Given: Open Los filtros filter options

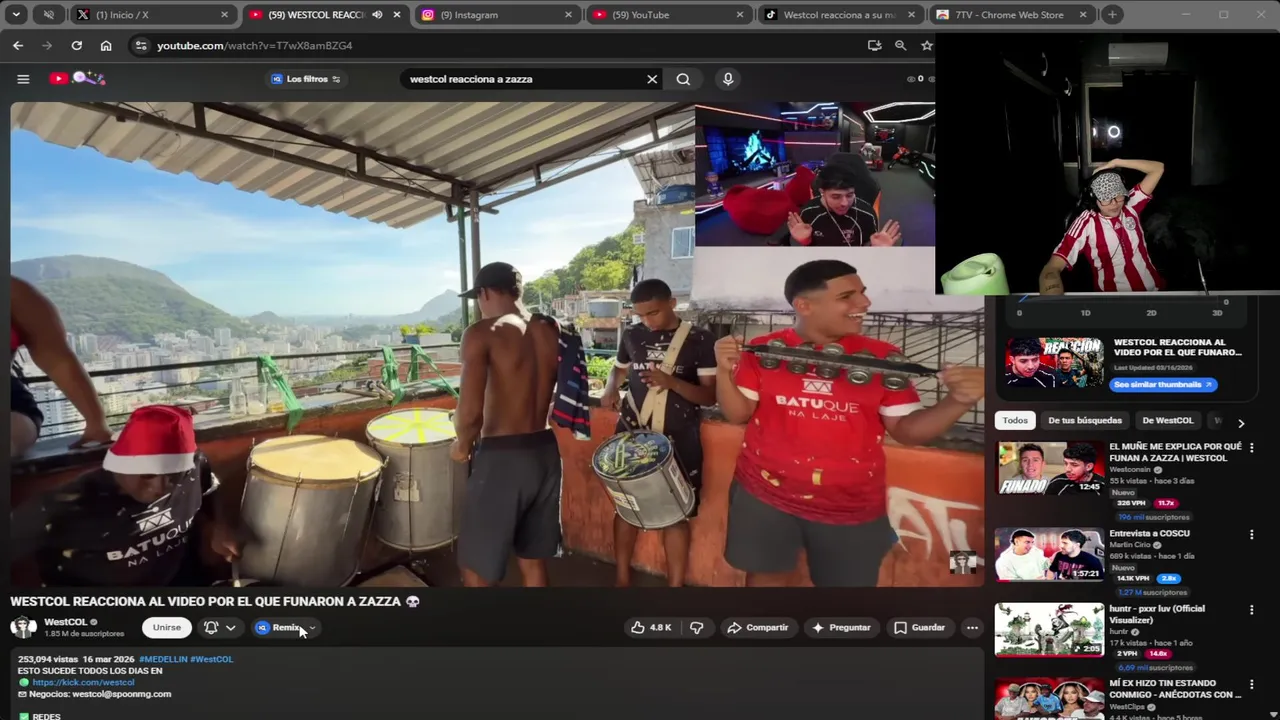Looking at the screenshot, I should tap(305, 79).
